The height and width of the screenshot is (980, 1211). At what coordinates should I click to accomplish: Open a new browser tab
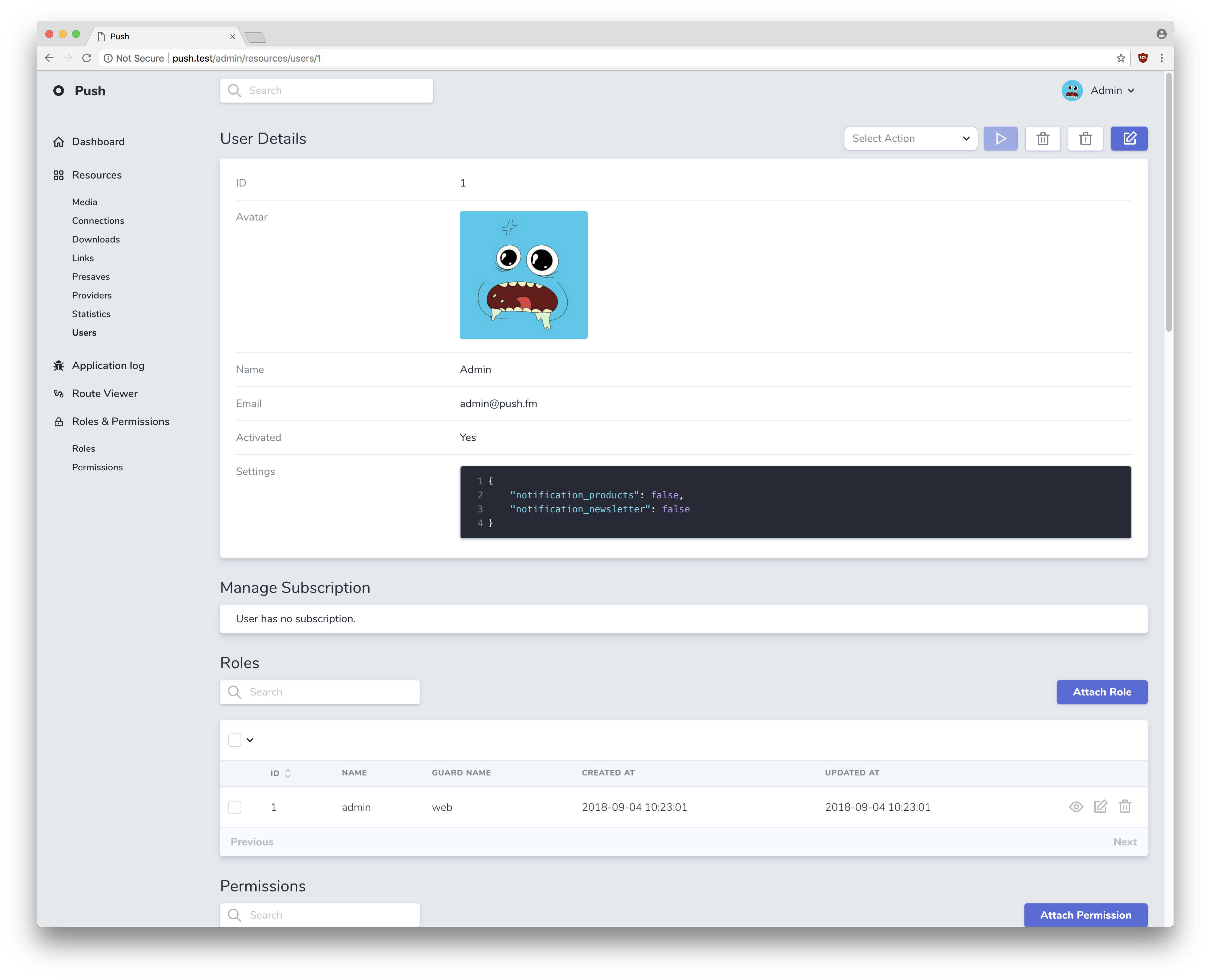coord(255,37)
